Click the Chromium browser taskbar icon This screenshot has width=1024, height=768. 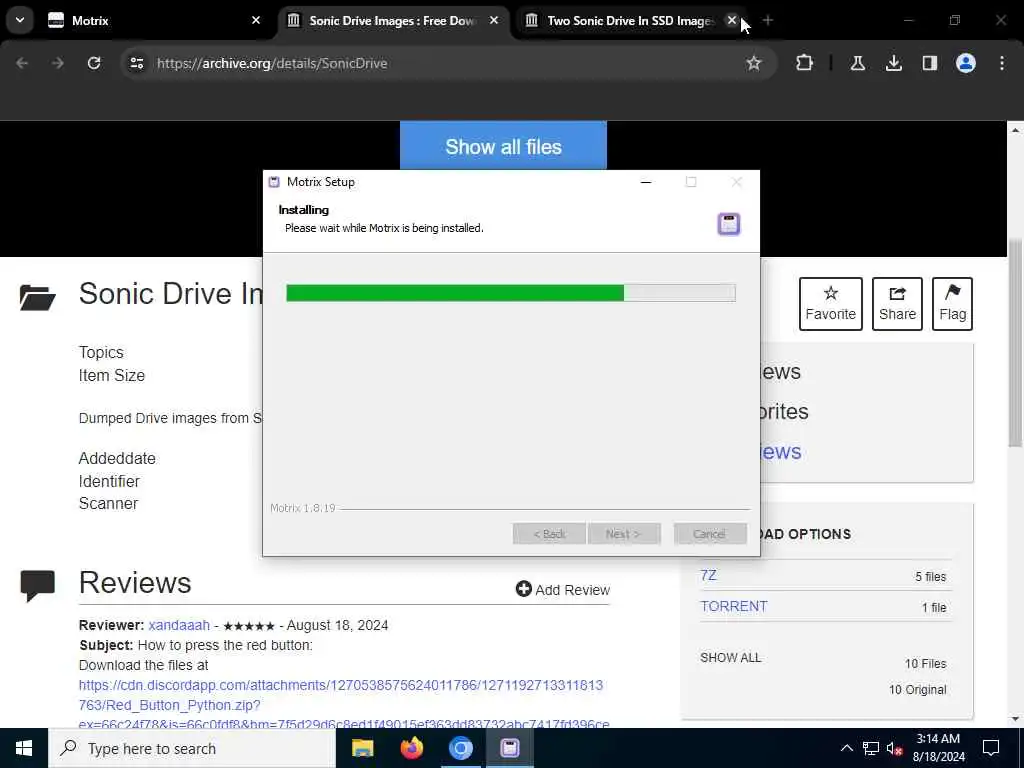(460, 748)
